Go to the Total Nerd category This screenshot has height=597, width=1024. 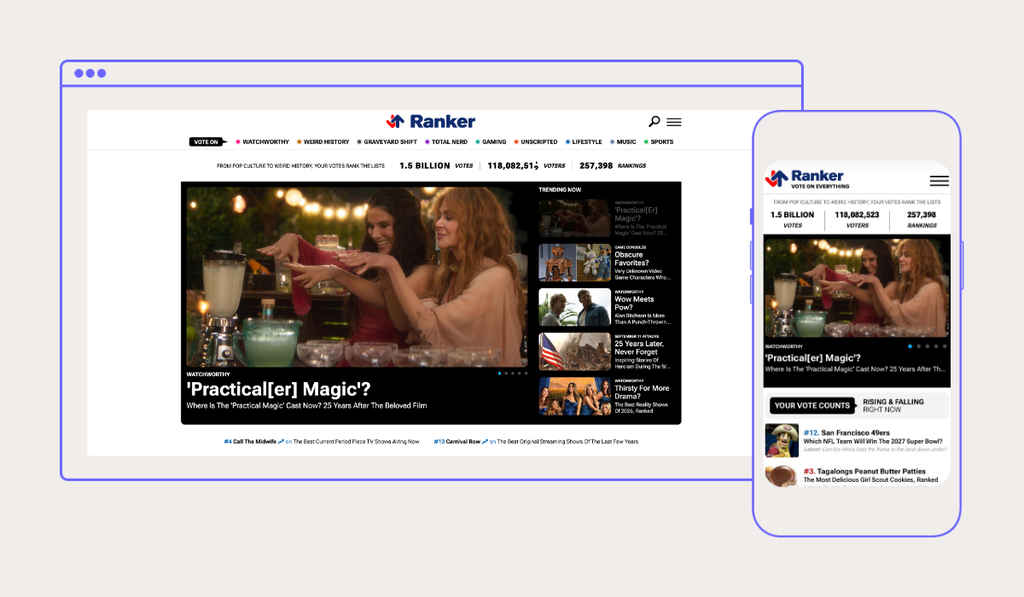coord(446,142)
